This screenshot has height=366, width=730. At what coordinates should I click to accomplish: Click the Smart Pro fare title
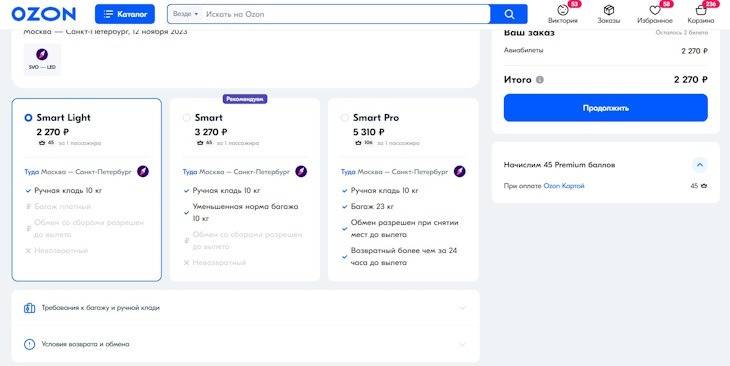click(376, 118)
